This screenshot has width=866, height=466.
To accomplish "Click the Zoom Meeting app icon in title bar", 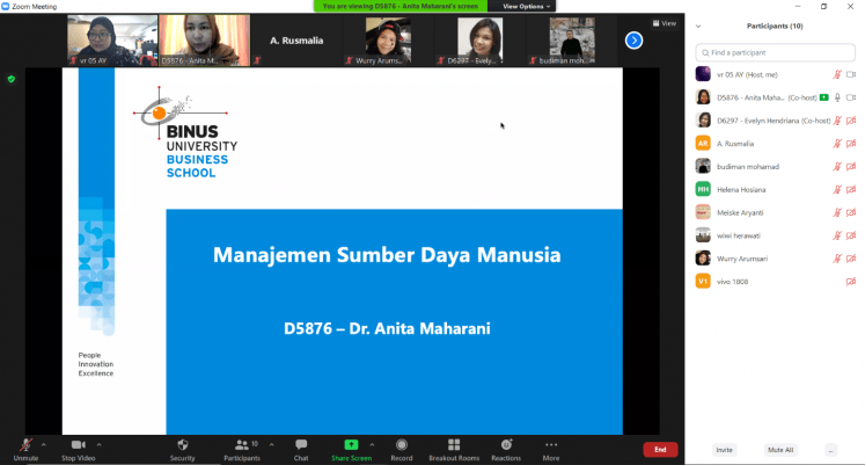I will pos(6,6).
